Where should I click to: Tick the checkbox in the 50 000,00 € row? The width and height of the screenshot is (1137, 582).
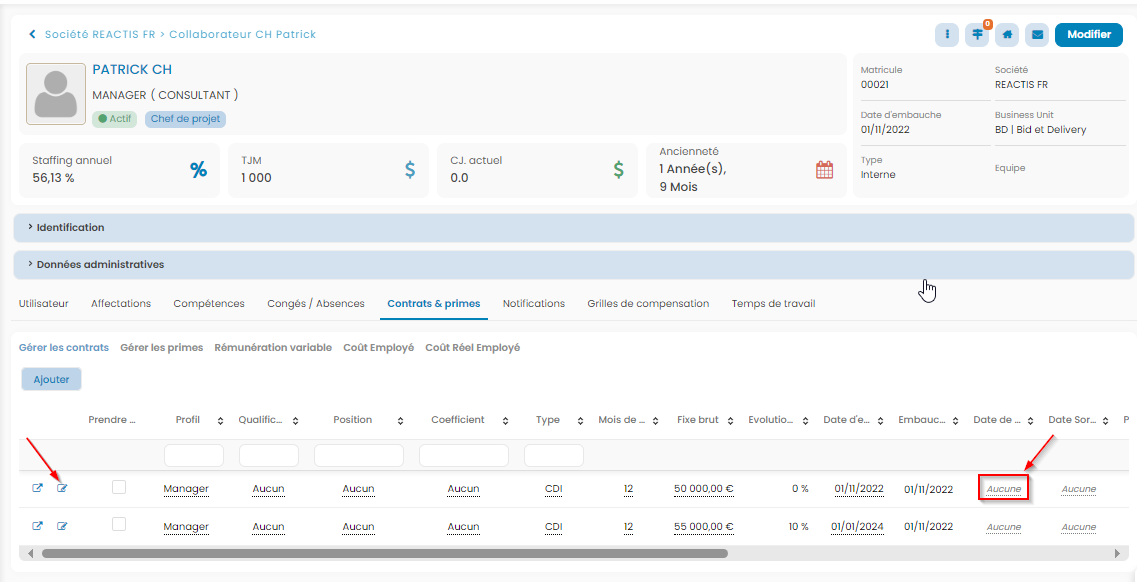pos(119,487)
